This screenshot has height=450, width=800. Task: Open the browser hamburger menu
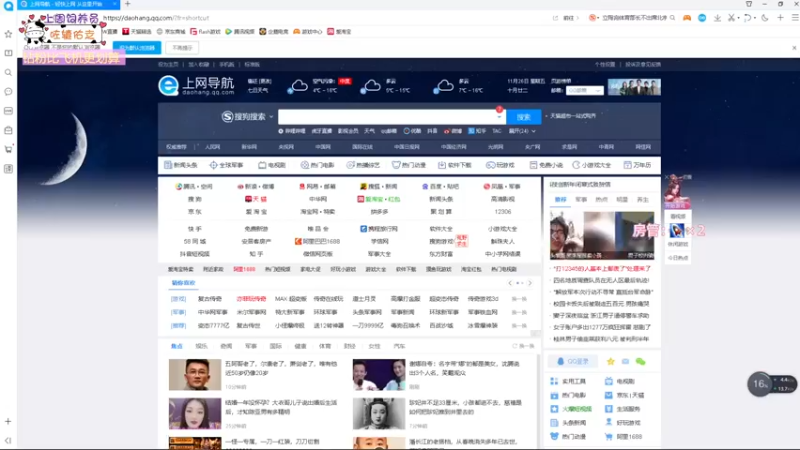point(795,18)
